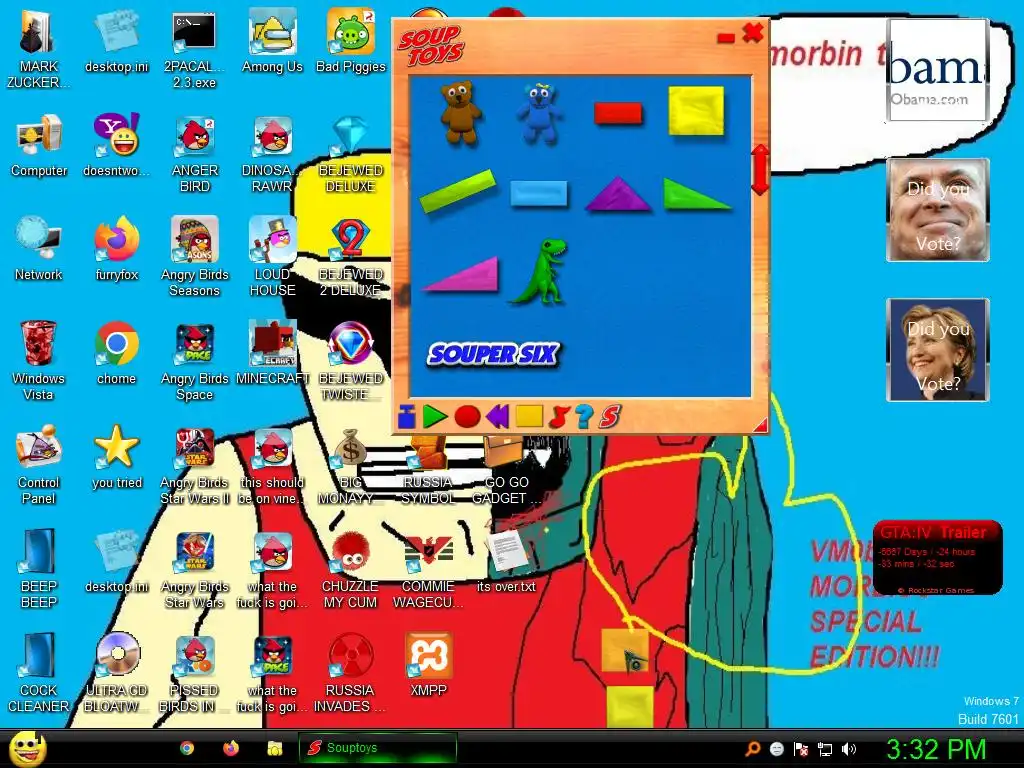
Task: Select the Angry Birds Space shortcut
Action: pyautogui.click(x=195, y=361)
